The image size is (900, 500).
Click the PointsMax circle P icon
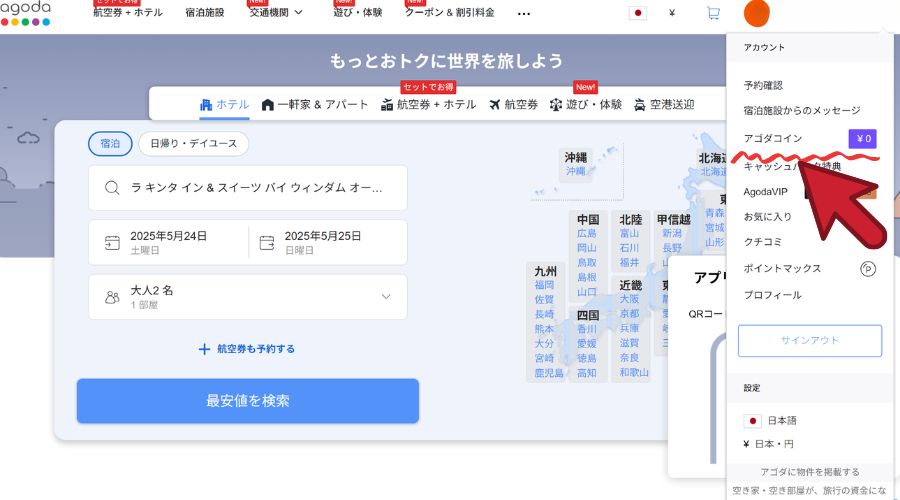pos(868,269)
